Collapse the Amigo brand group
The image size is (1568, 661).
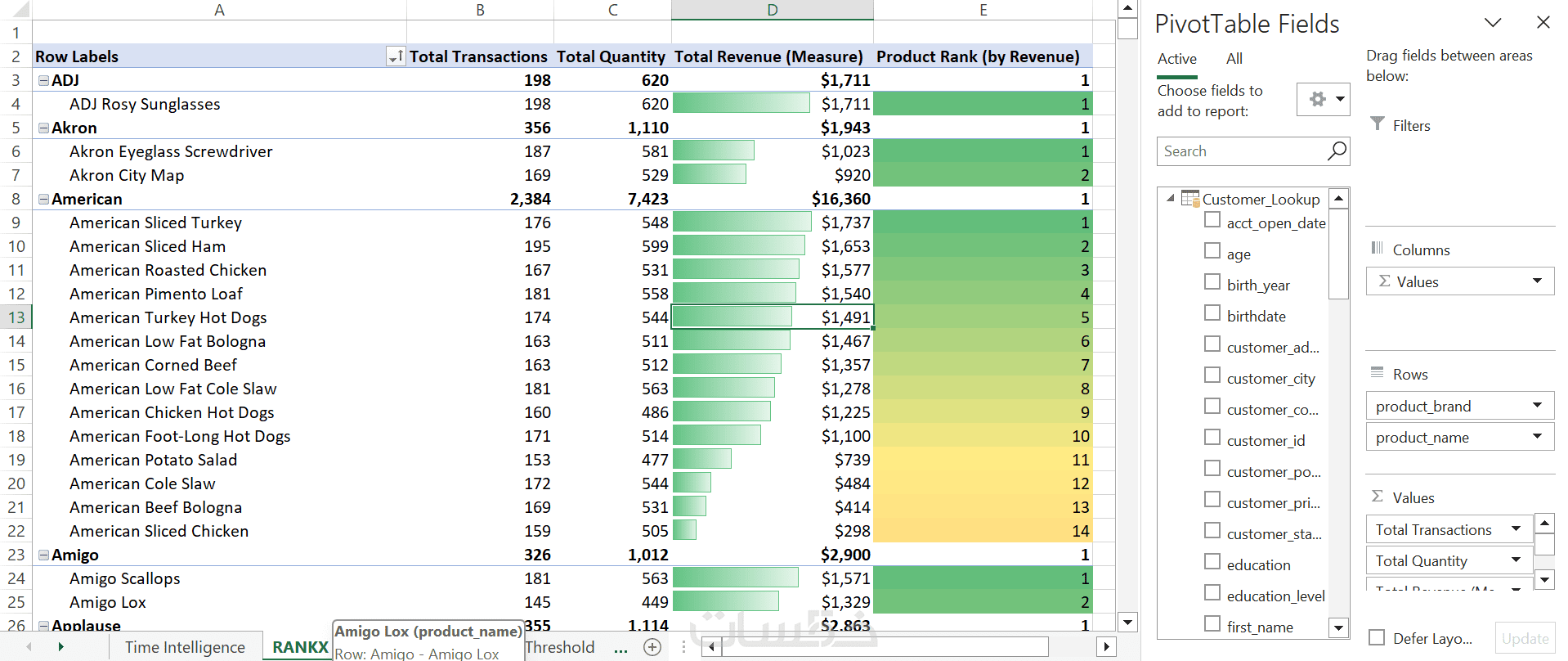(x=43, y=555)
